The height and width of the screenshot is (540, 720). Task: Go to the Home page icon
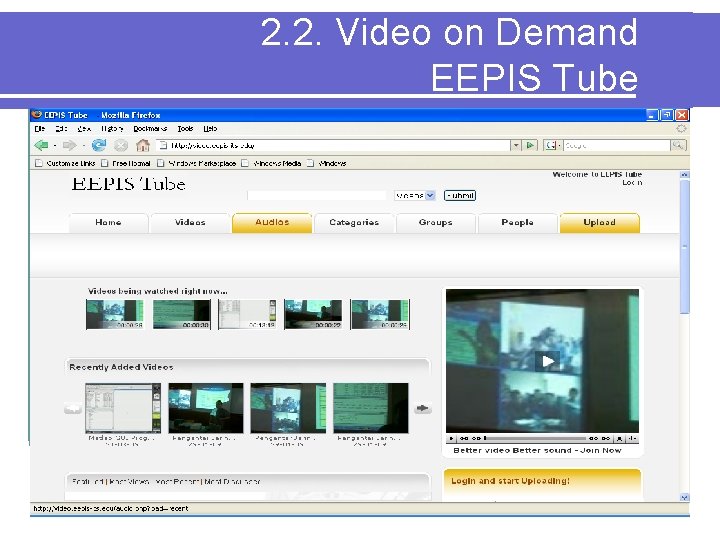click(x=143, y=146)
